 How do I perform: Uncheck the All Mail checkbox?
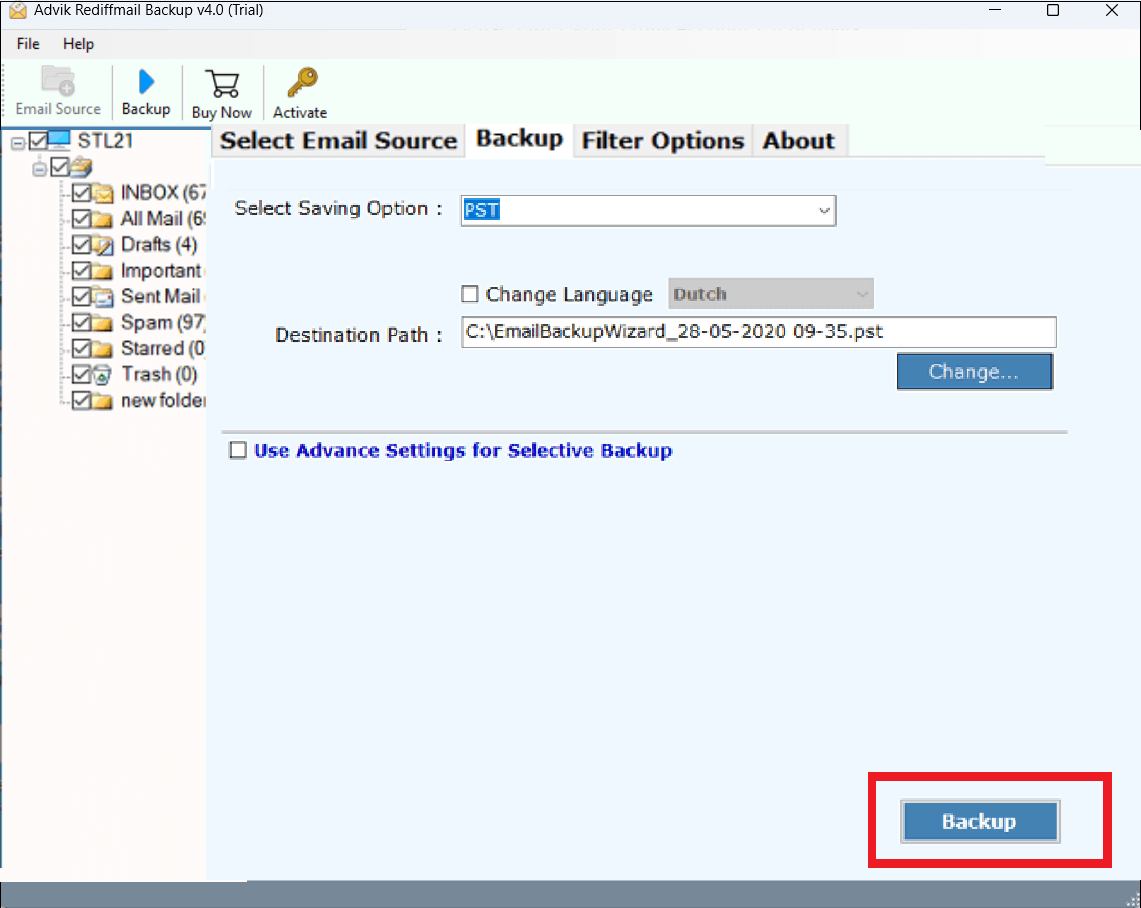coord(82,219)
